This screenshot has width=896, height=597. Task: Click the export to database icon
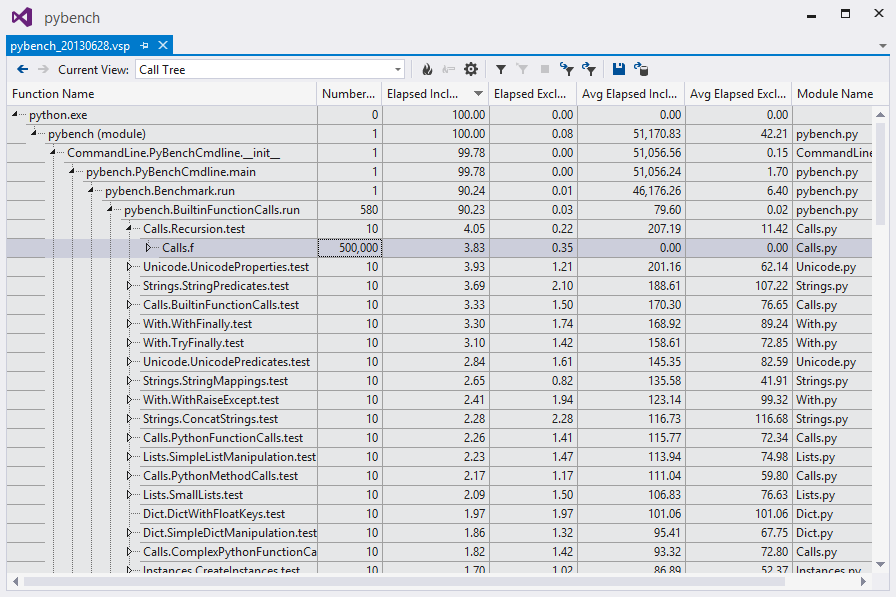click(x=641, y=69)
